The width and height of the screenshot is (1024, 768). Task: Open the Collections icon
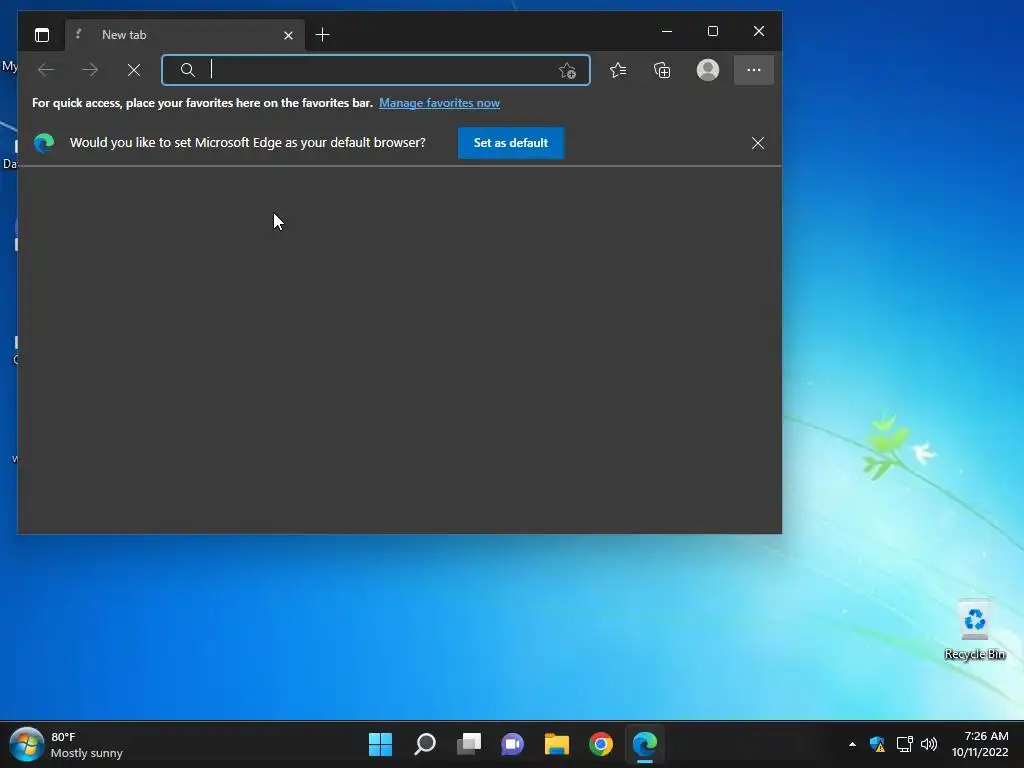tap(662, 70)
